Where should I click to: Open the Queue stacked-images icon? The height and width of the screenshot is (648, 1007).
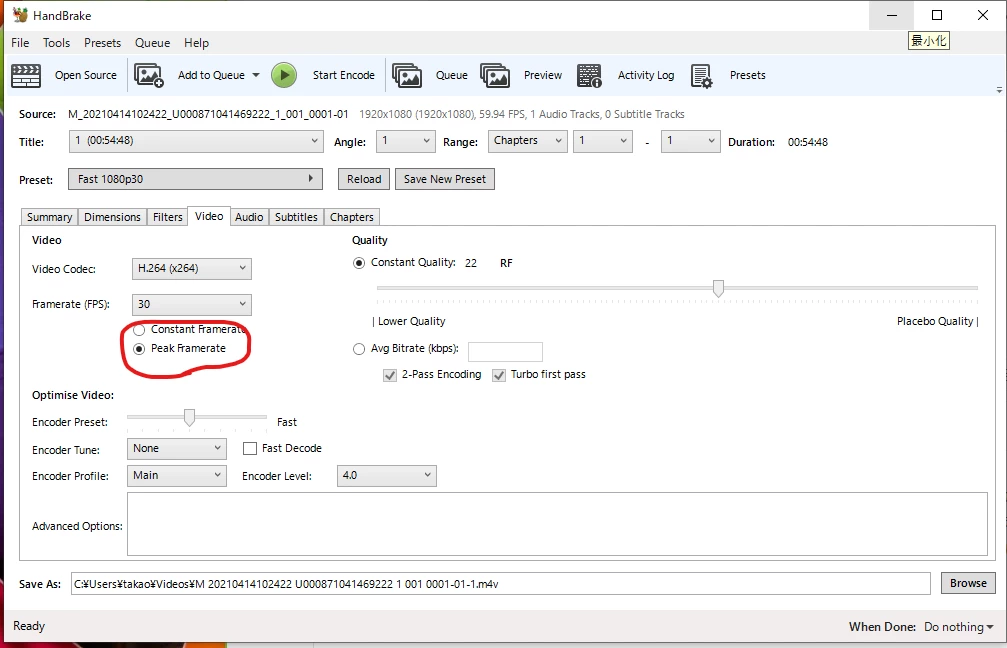point(407,75)
